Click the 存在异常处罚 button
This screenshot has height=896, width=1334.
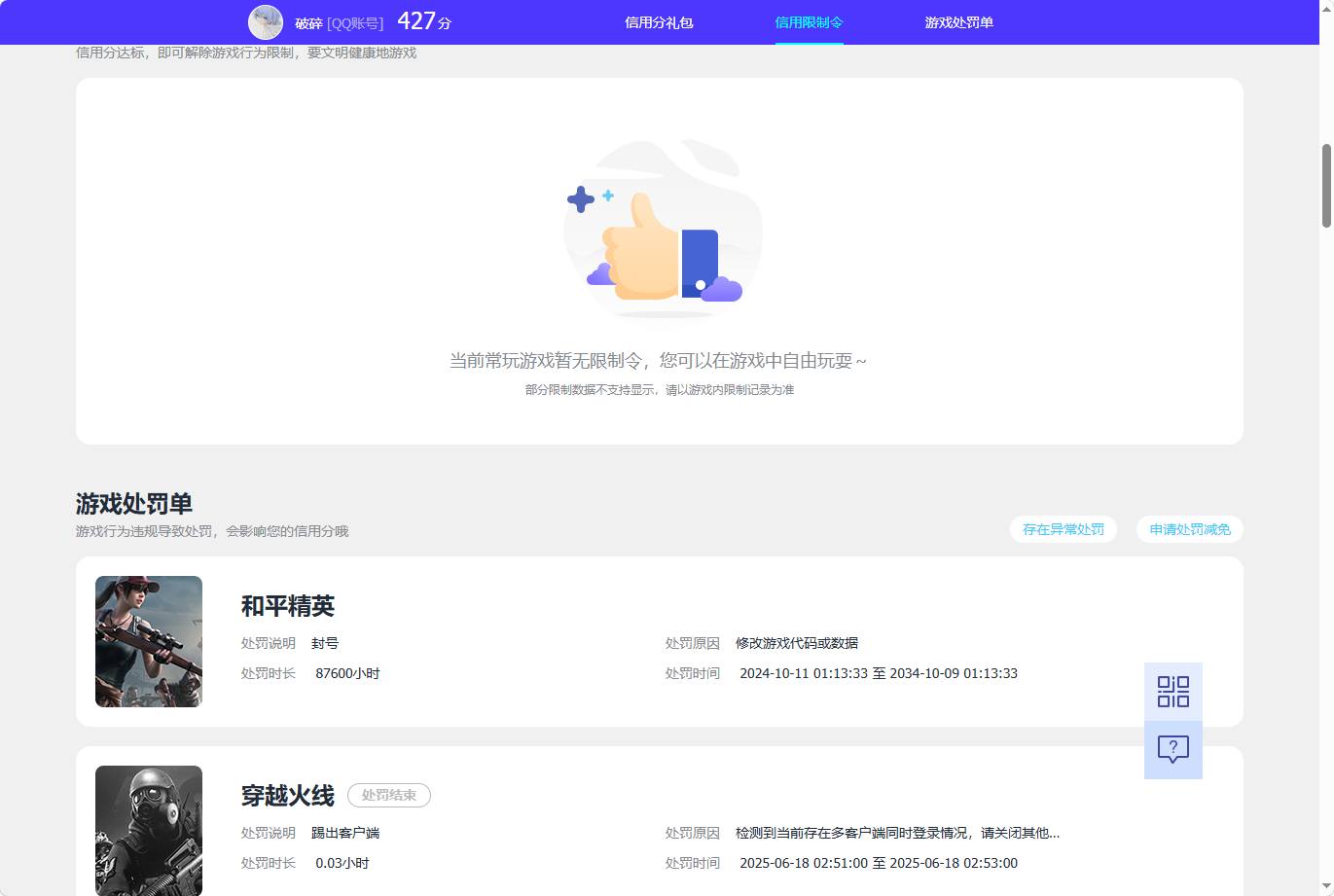pyautogui.click(x=1064, y=529)
